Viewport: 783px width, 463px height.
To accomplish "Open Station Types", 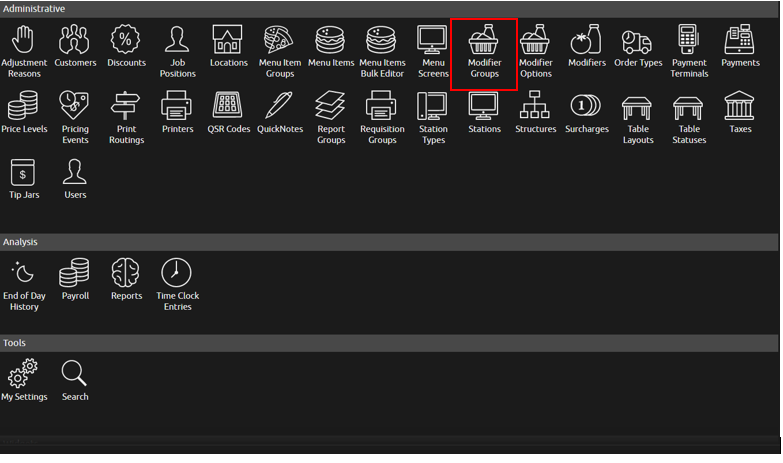I will click(433, 118).
